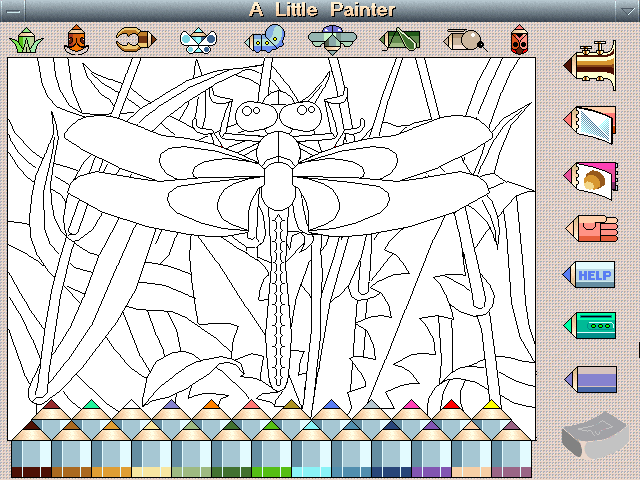This screenshot has width=640, height=480.
Task: Click the title bar down-arrow button
Action: (627, 11)
